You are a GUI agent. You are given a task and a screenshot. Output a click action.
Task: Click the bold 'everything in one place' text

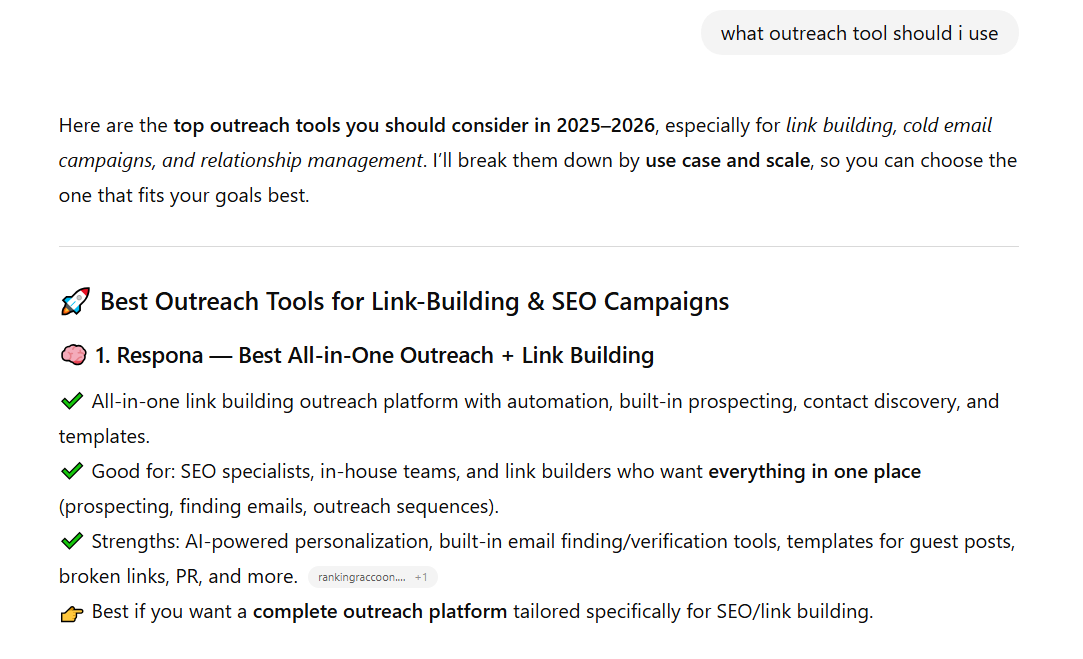click(814, 471)
